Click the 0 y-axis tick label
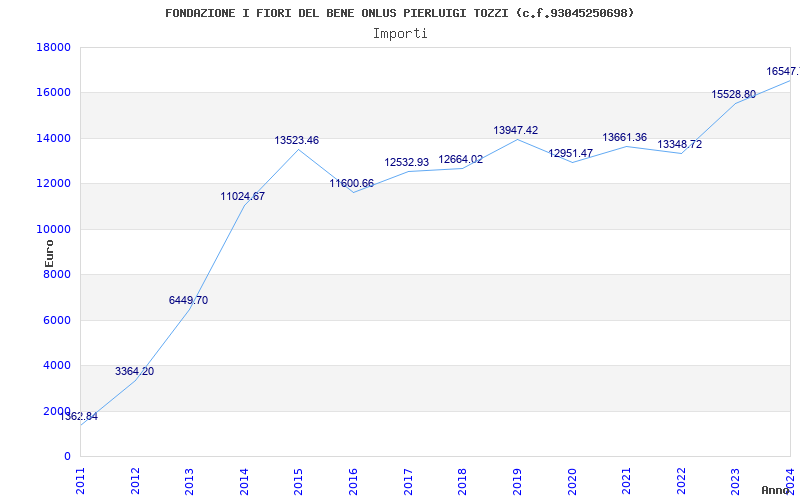Screen dimensions: 800x500 [x=67, y=457]
